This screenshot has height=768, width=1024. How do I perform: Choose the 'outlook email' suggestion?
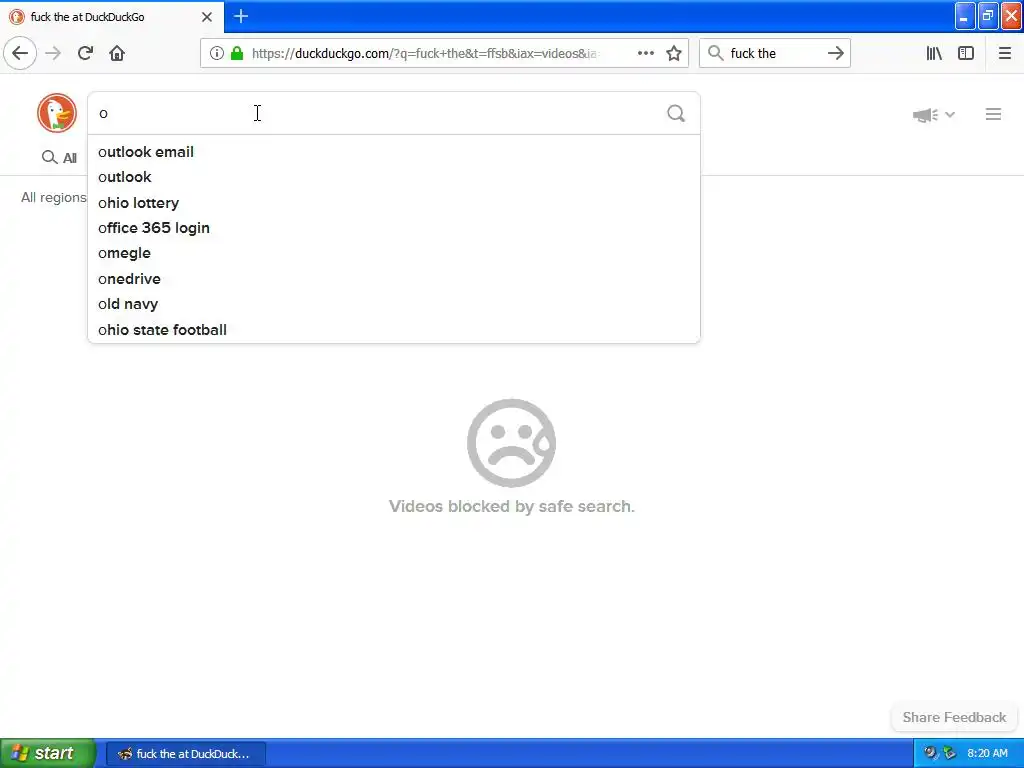tap(394, 152)
